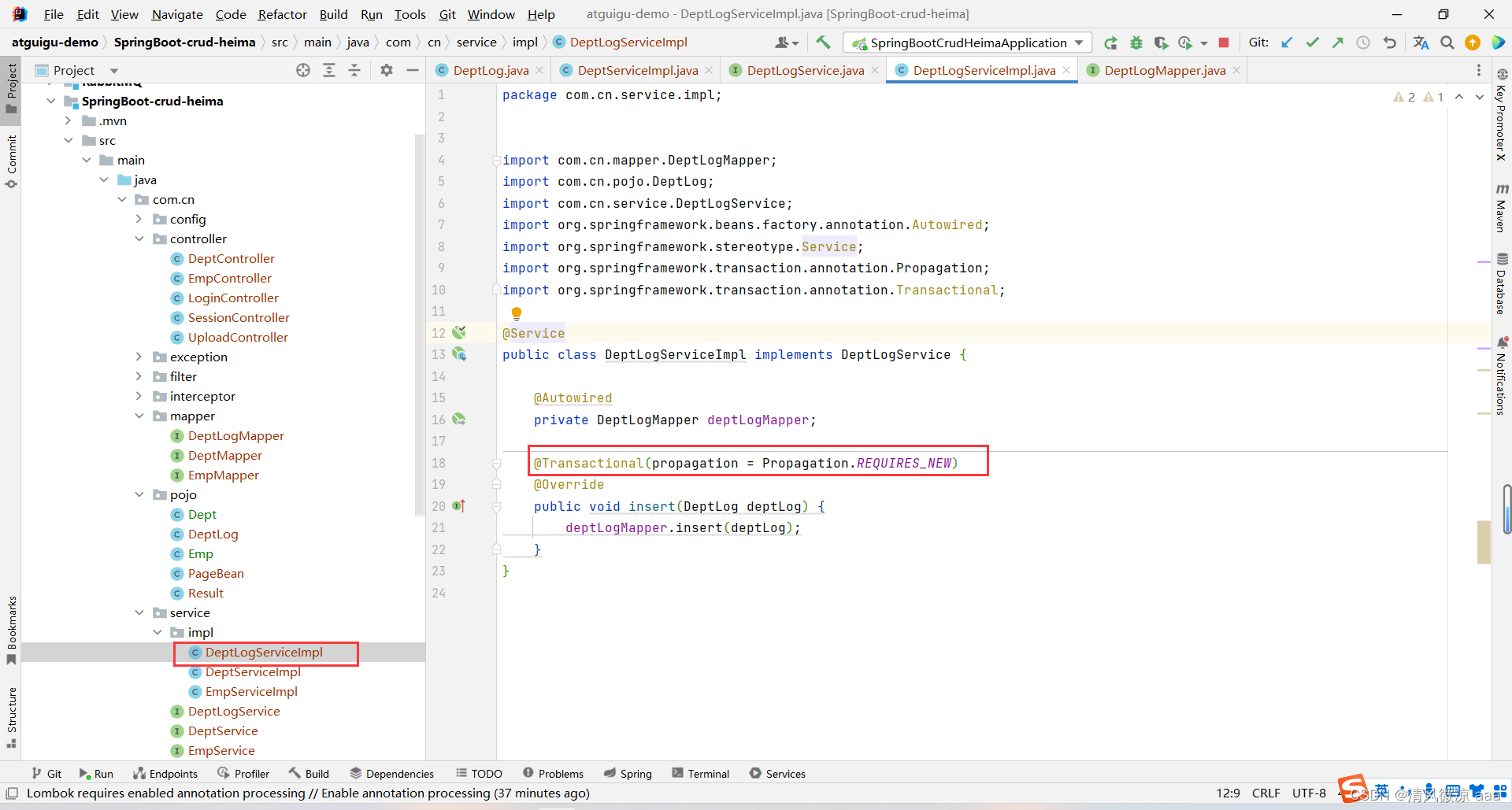Click the orange IDE update icon
The width and height of the screenshot is (1512, 810).
[x=1472, y=43]
